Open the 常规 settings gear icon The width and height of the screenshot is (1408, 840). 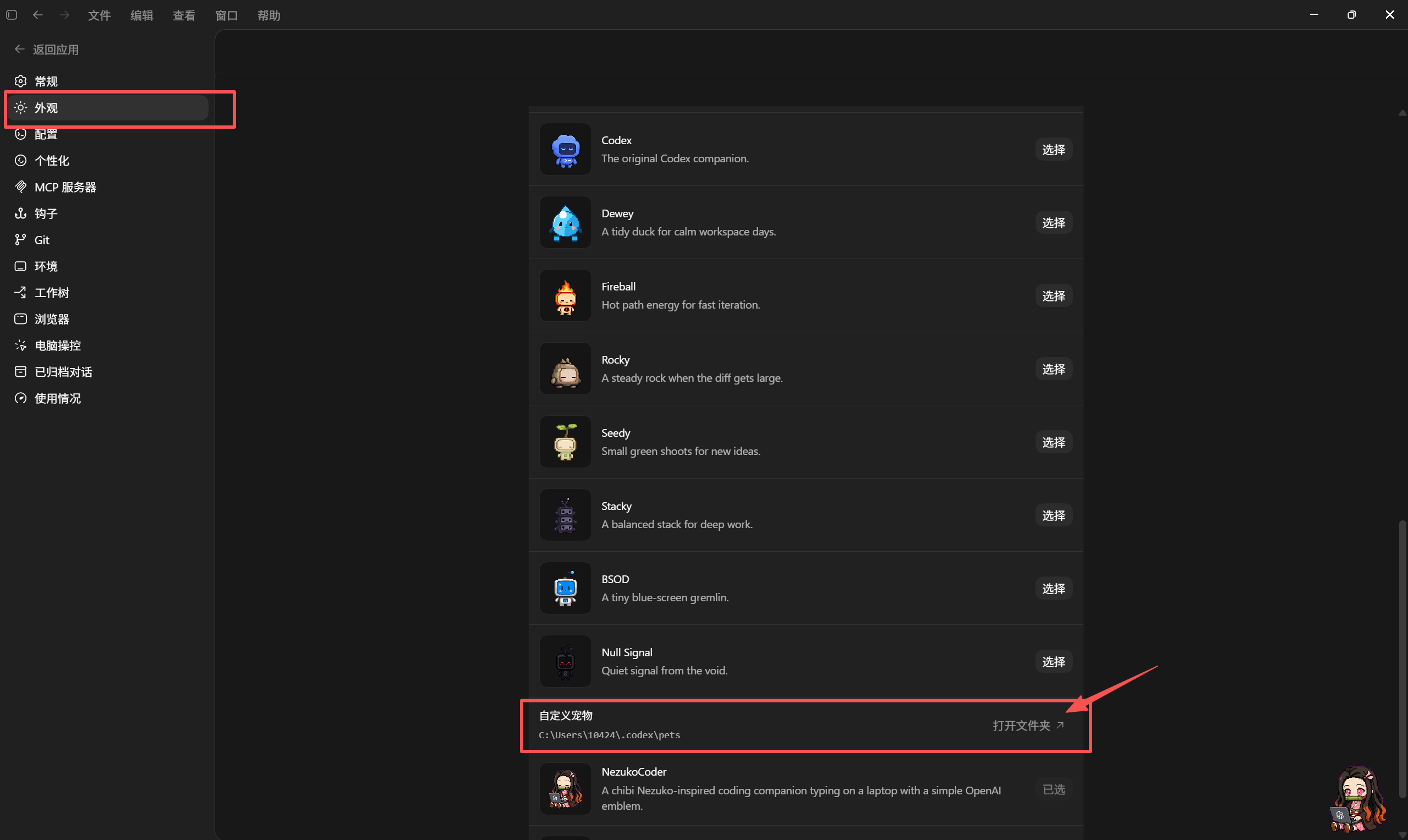point(20,81)
